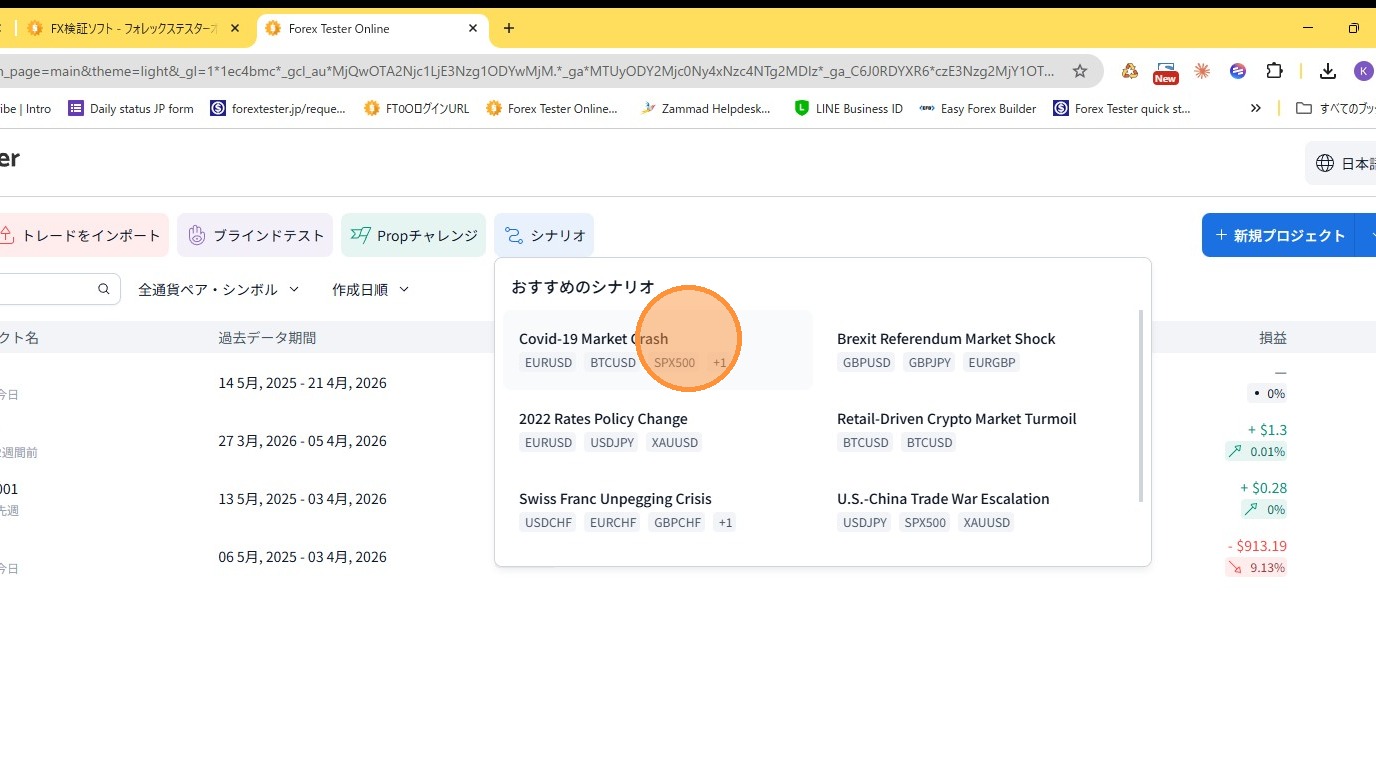Image resolution: width=1376 pixels, height=769 pixels.
Task: Open the browser downloads icon
Action: 1328,71
